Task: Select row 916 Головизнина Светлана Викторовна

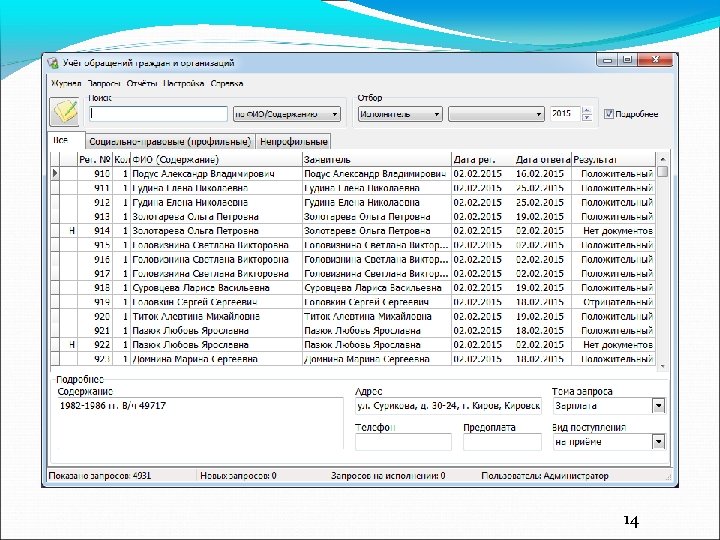Action: click(353, 259)
